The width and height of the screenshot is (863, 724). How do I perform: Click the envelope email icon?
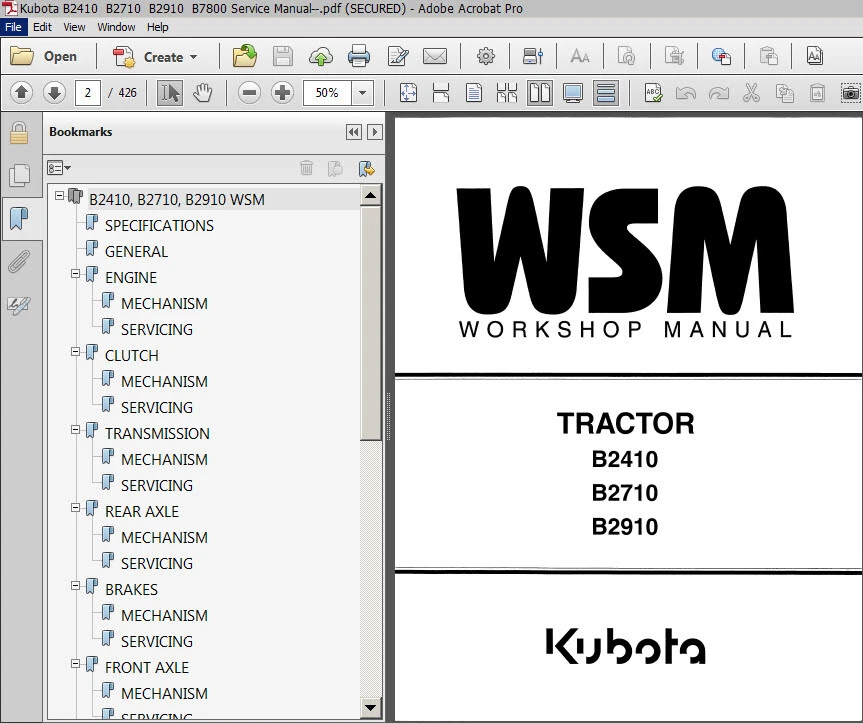[435, 57]
